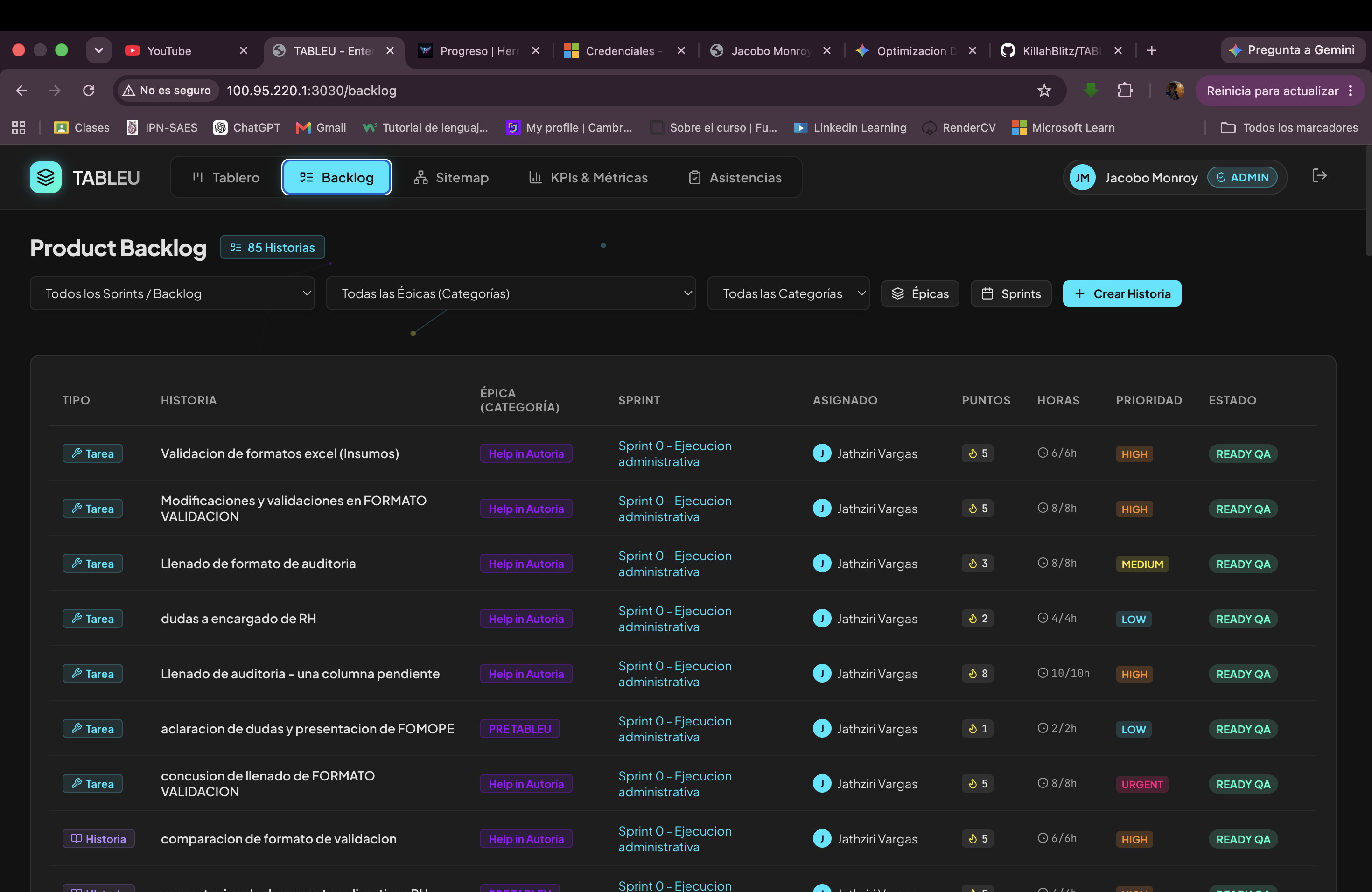Switch to the Tablero tab
The width and height of the screenshot is (1372, 892).
225,177
